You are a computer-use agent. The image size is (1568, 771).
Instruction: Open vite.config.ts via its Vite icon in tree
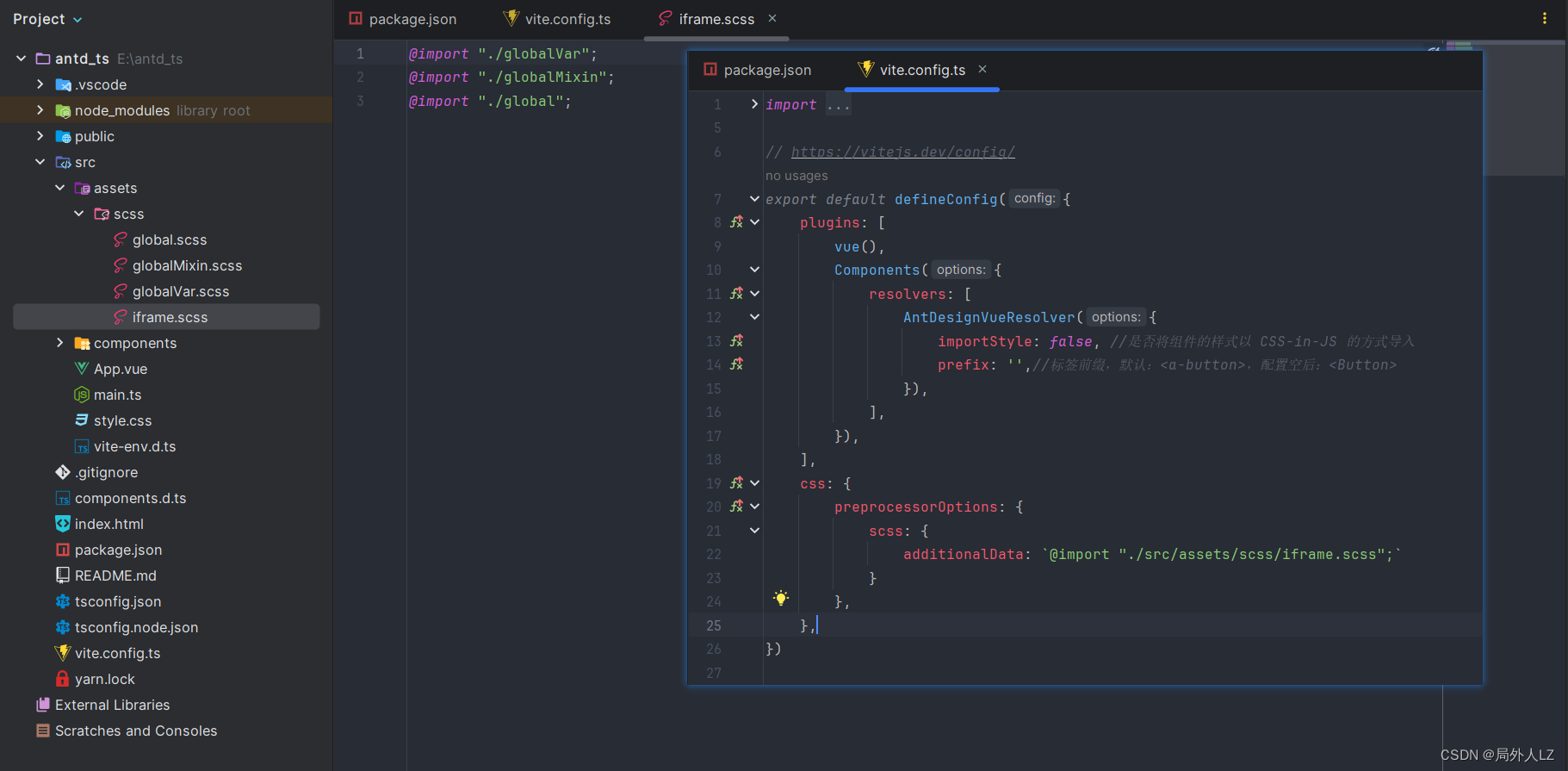[63, 653]
